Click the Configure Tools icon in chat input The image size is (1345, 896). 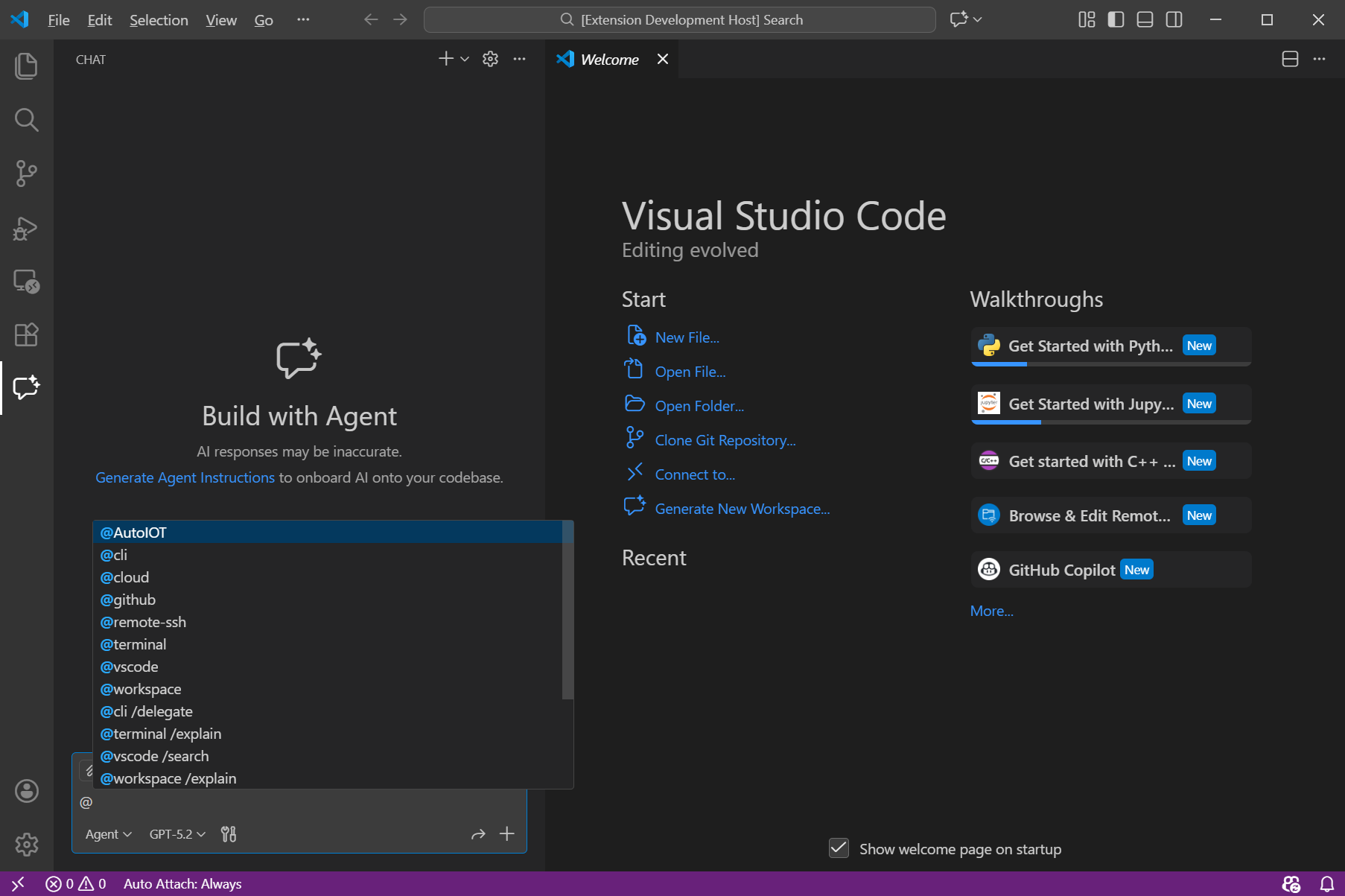pos(229,834)
